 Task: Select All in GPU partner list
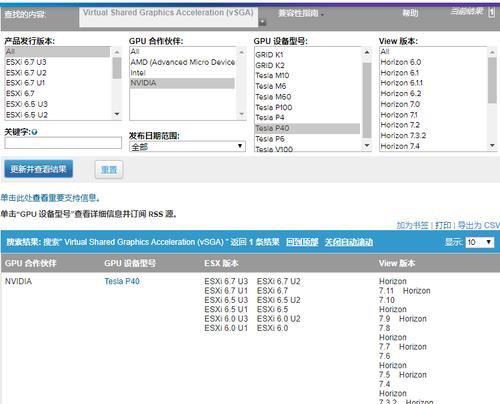[x=182, y=52]
